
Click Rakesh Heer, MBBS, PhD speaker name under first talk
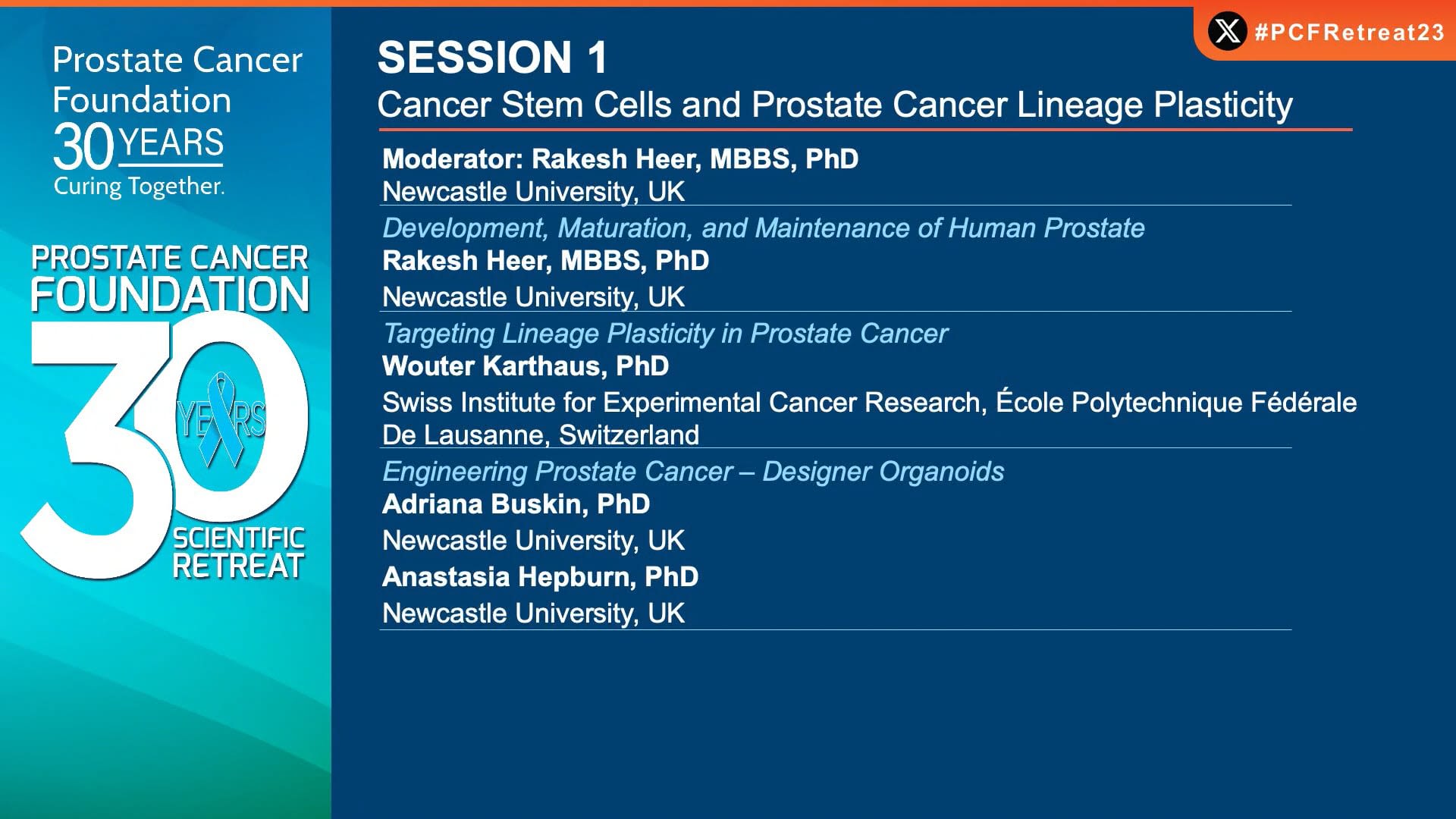545,261
